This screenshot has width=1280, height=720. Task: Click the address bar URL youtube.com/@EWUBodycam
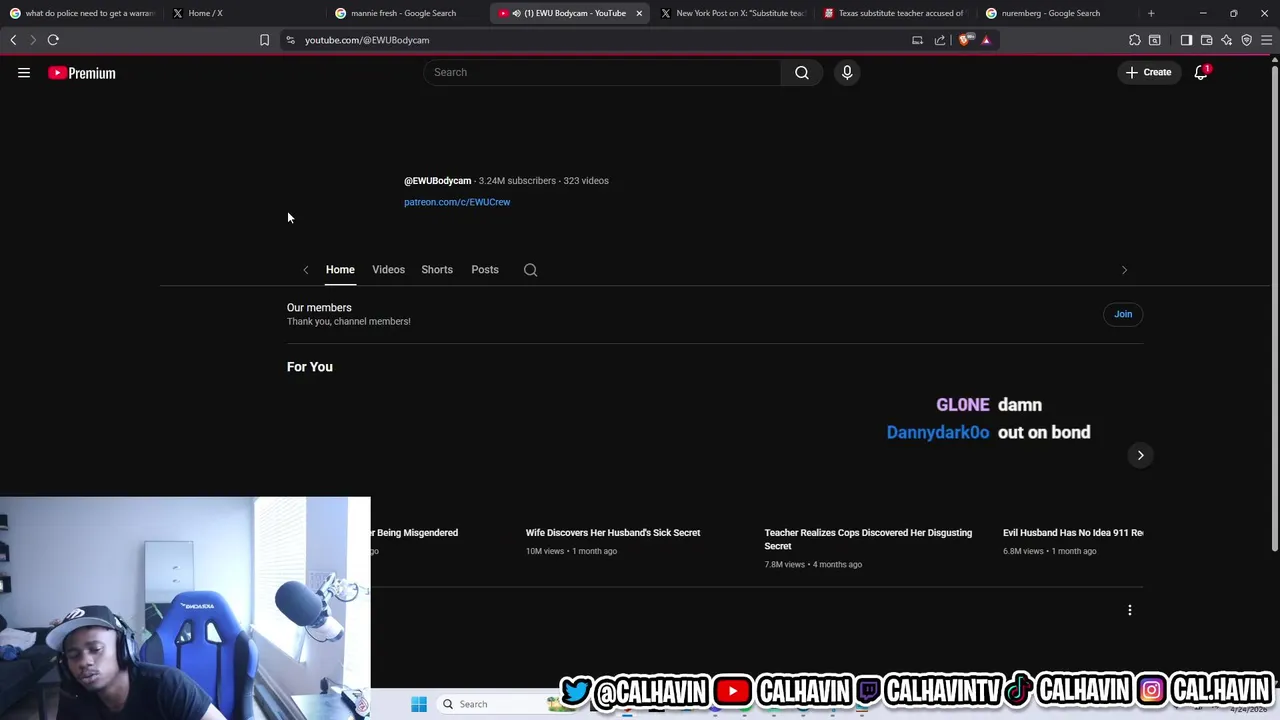point(367,40)
